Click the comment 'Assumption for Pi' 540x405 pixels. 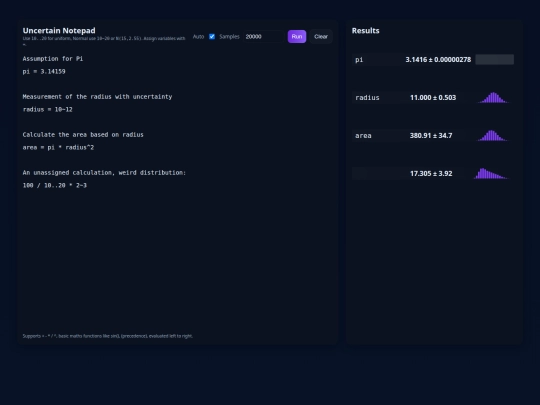(x=53, y=59)
